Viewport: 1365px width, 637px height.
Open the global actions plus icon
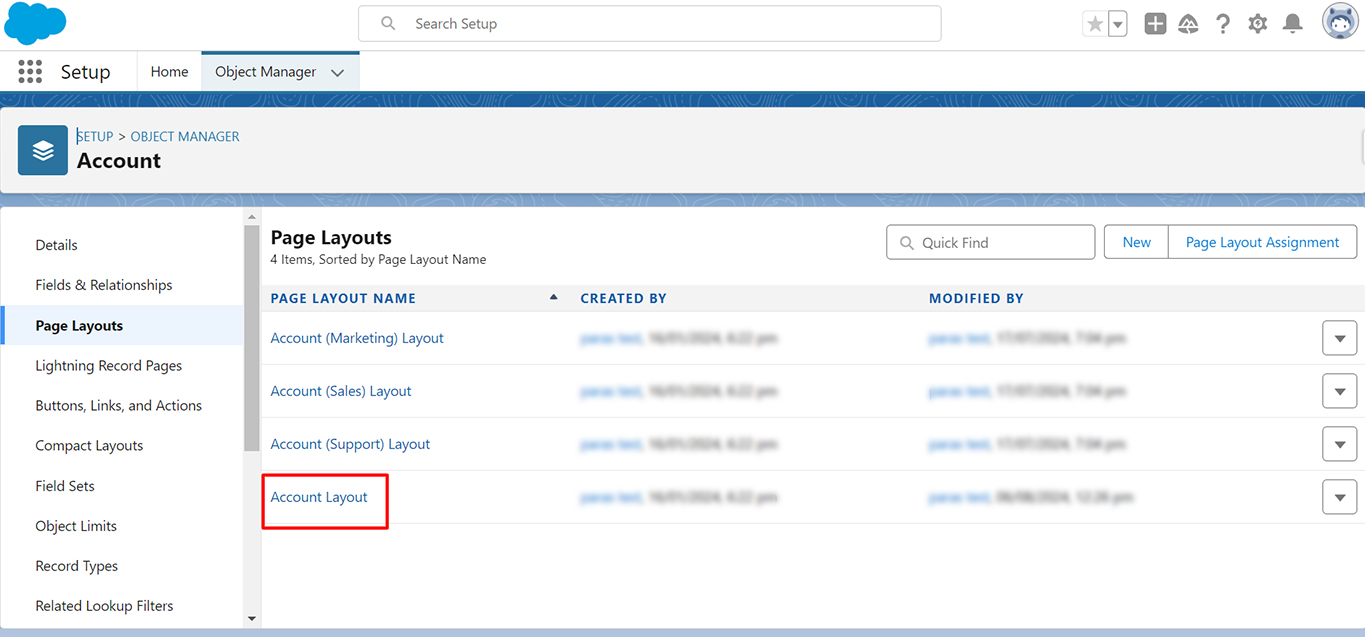(x=1155, y=24)
